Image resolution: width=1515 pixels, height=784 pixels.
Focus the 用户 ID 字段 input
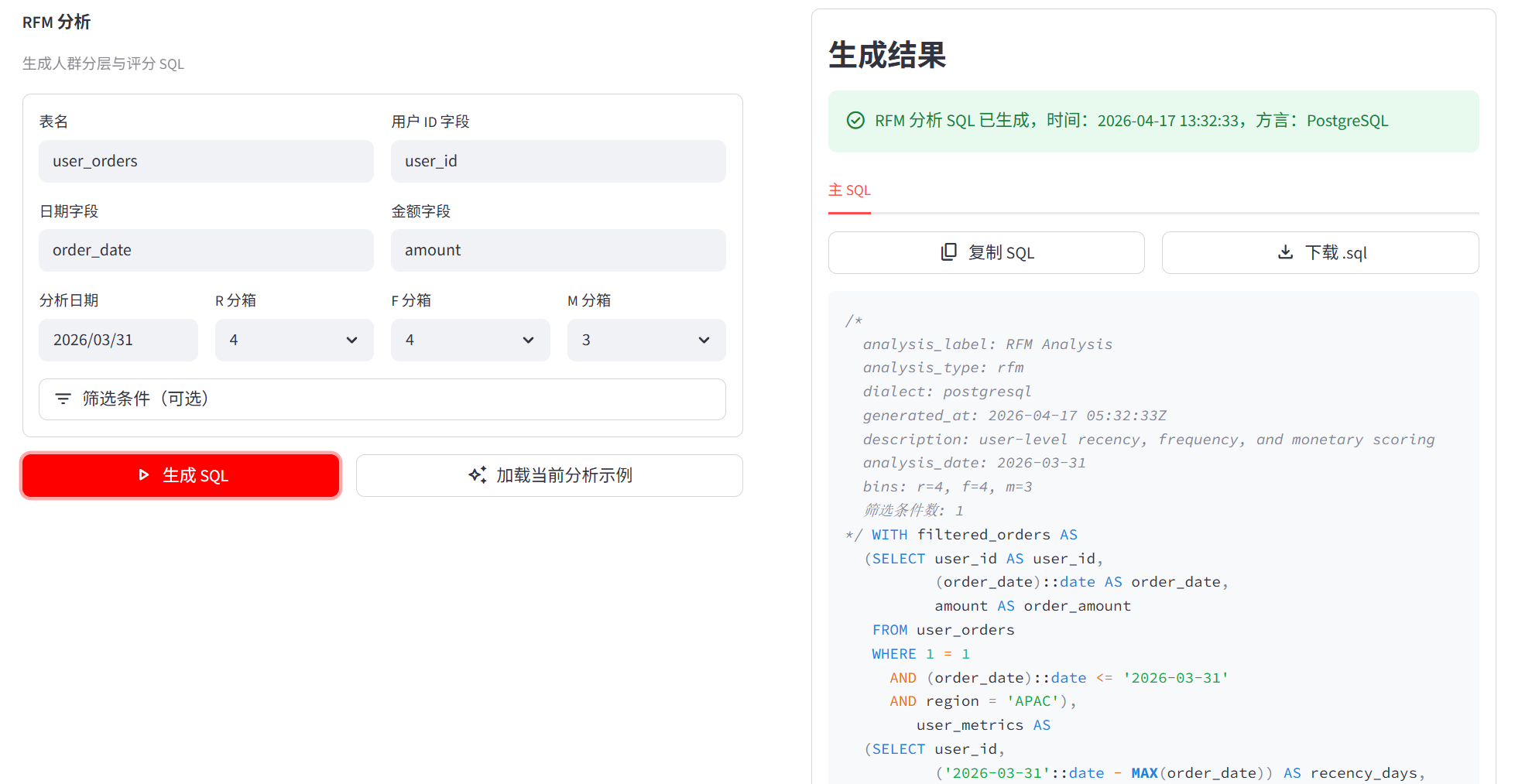click(x=558, y=161)
